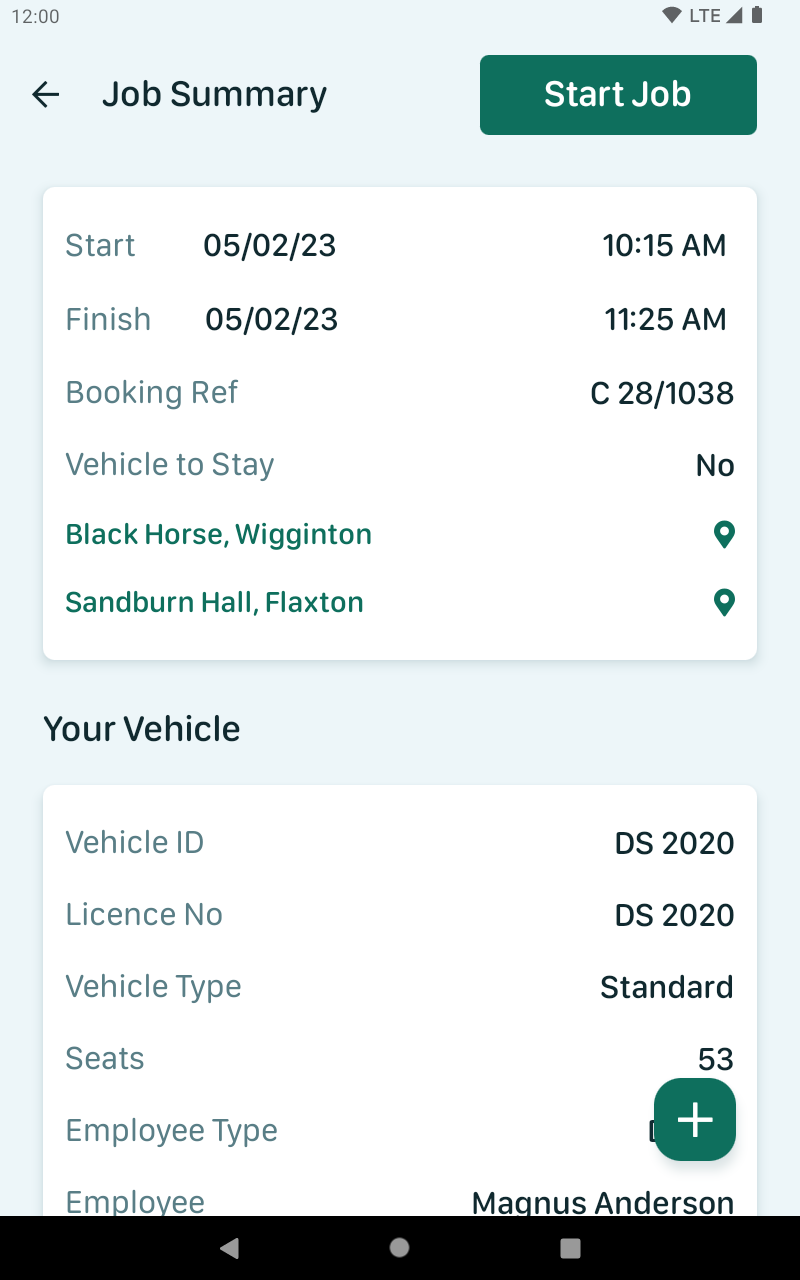Open Black Horse, Wigginton location link
Screen dimensions: 800x1280
pos(219,535)
